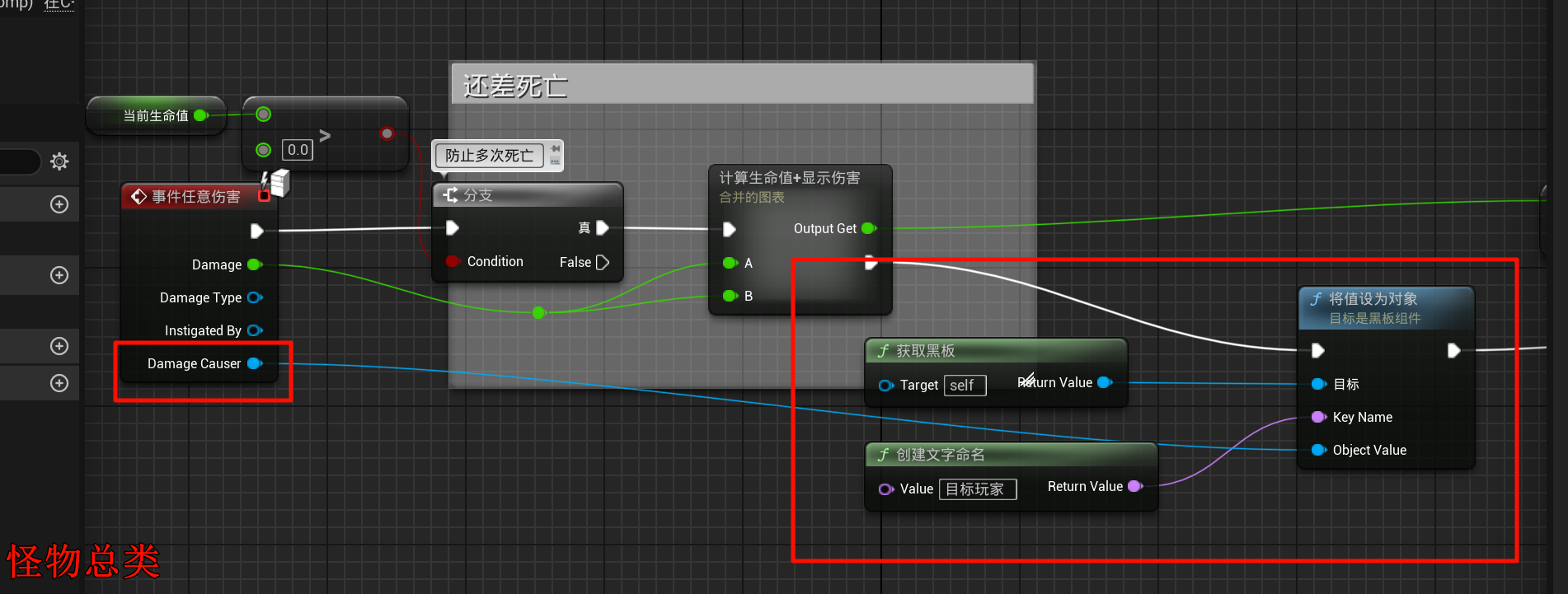Image resolution: width=1568 pixels, height=594 pixels.
Task: Select the 还差死亡 comment box title bar
Action: 742,85
